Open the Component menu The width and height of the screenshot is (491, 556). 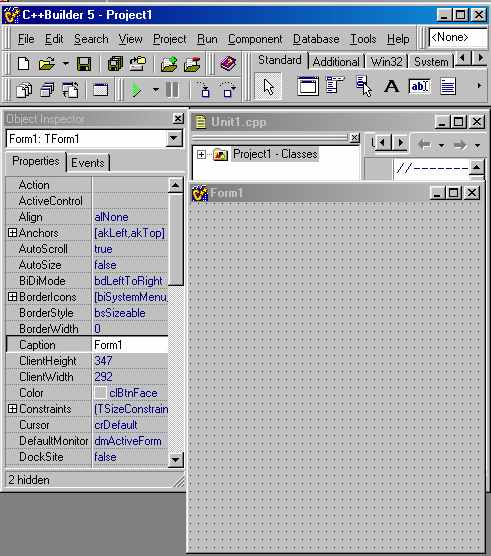255,39
